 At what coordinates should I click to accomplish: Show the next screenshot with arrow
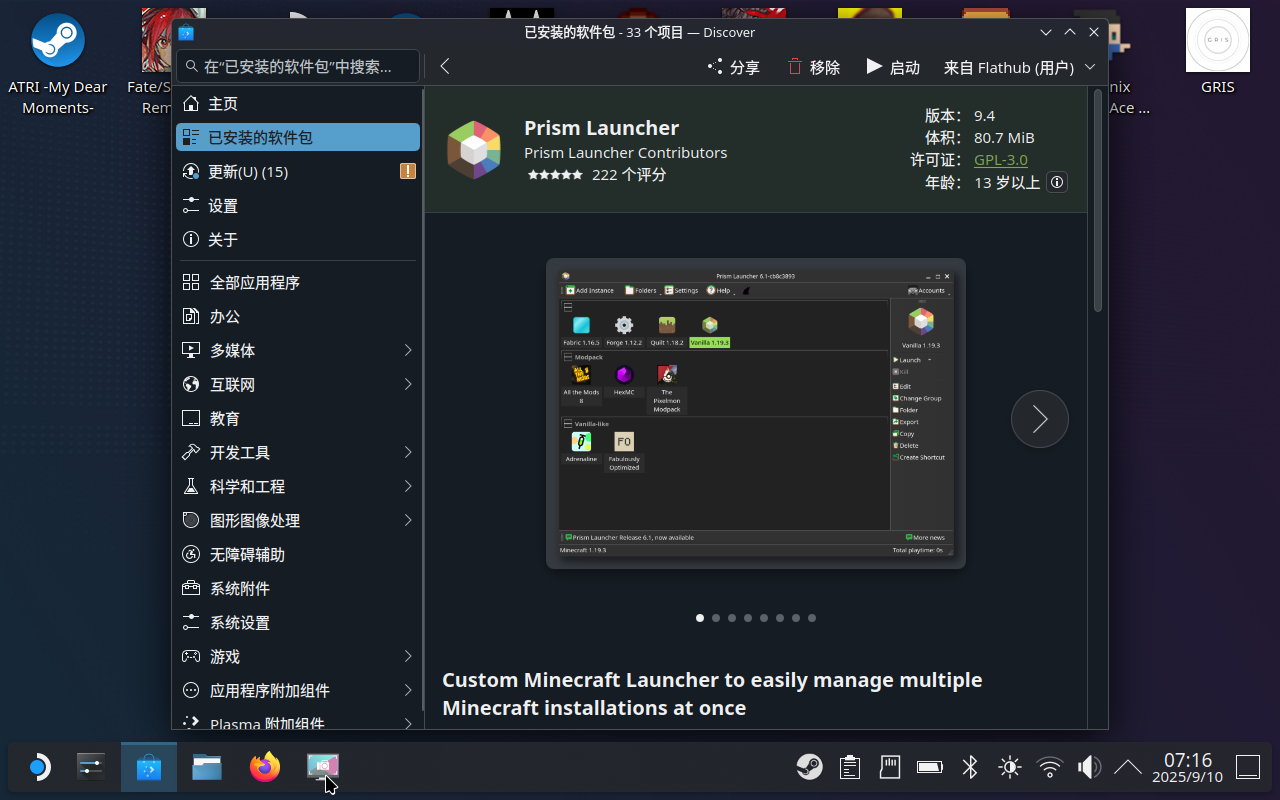(x=1040, y=419)
